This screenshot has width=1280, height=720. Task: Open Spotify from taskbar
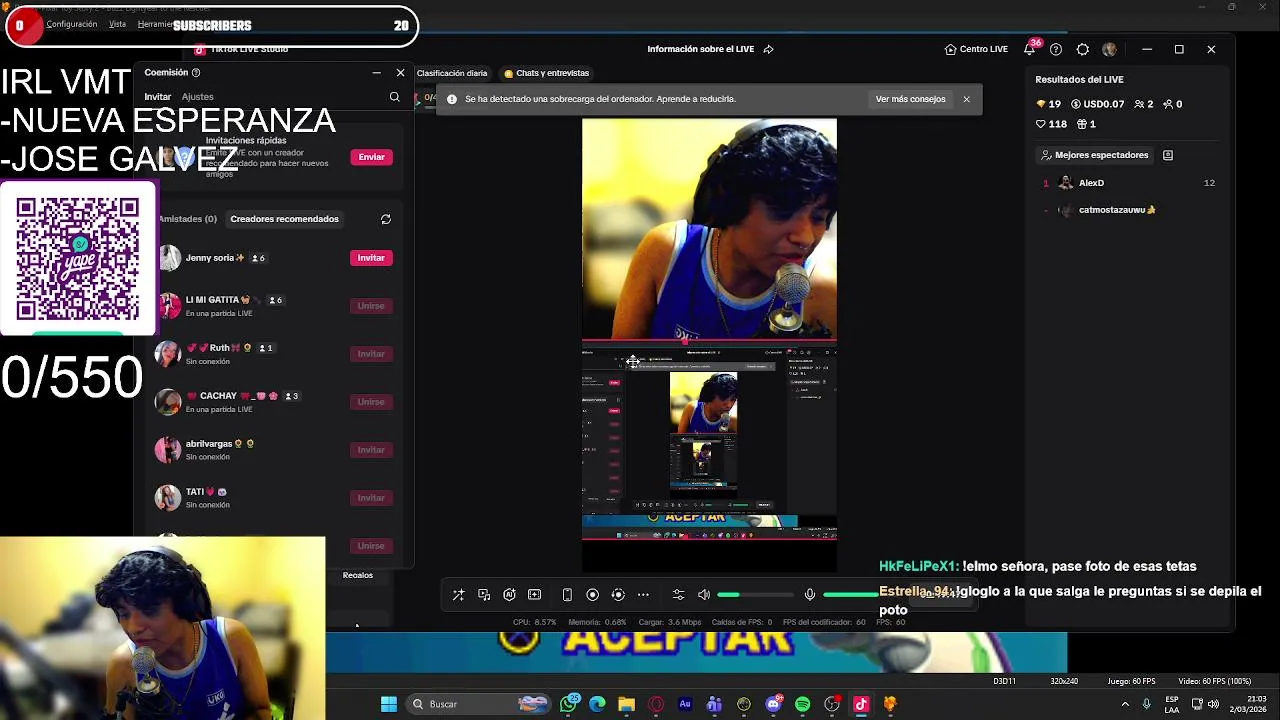(802, 704)
